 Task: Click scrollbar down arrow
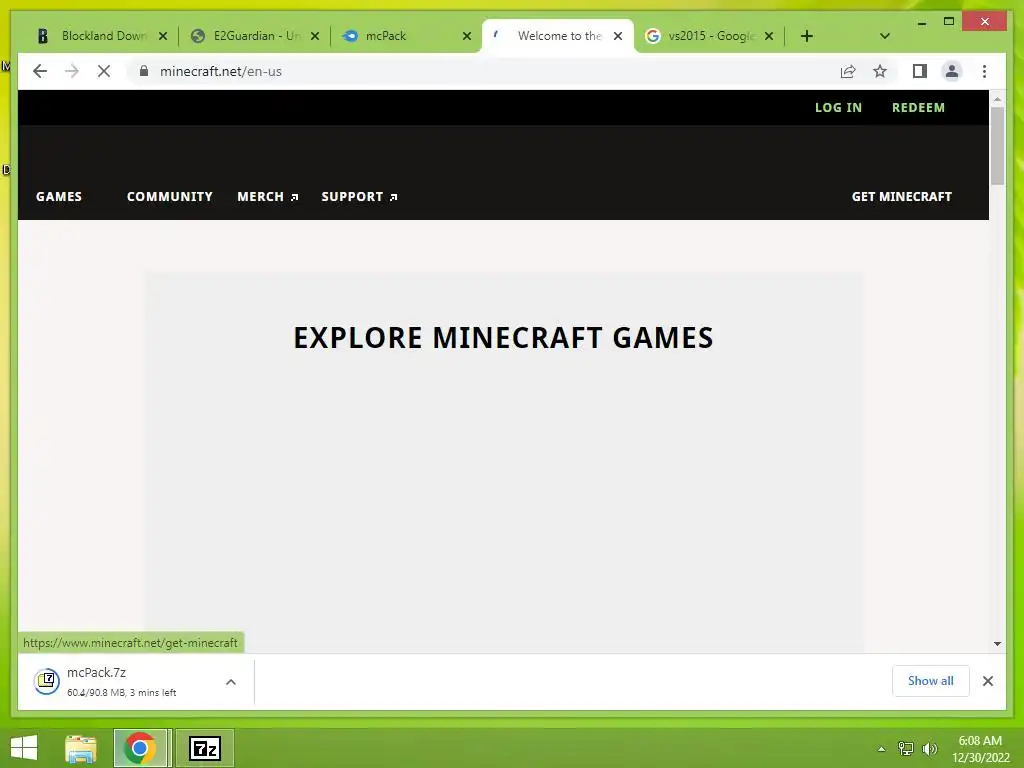click(x=997, y=644)
